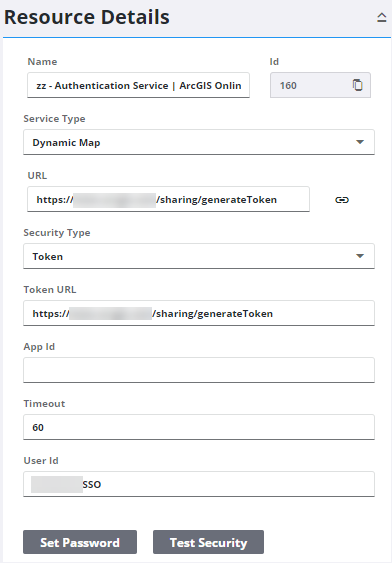Click the Token selected value
The image size is (392, 563).
[x=48, y=256]
